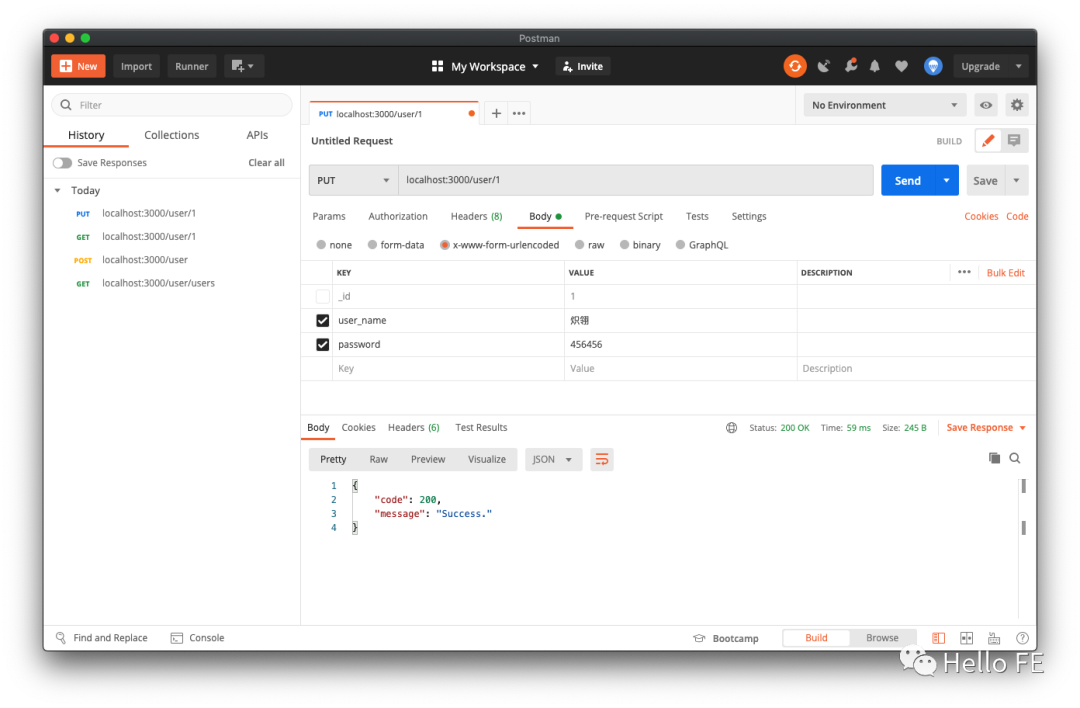Select x-www-form-urlencoded body type
1080x708 pixels.
(x=445, y=244)
